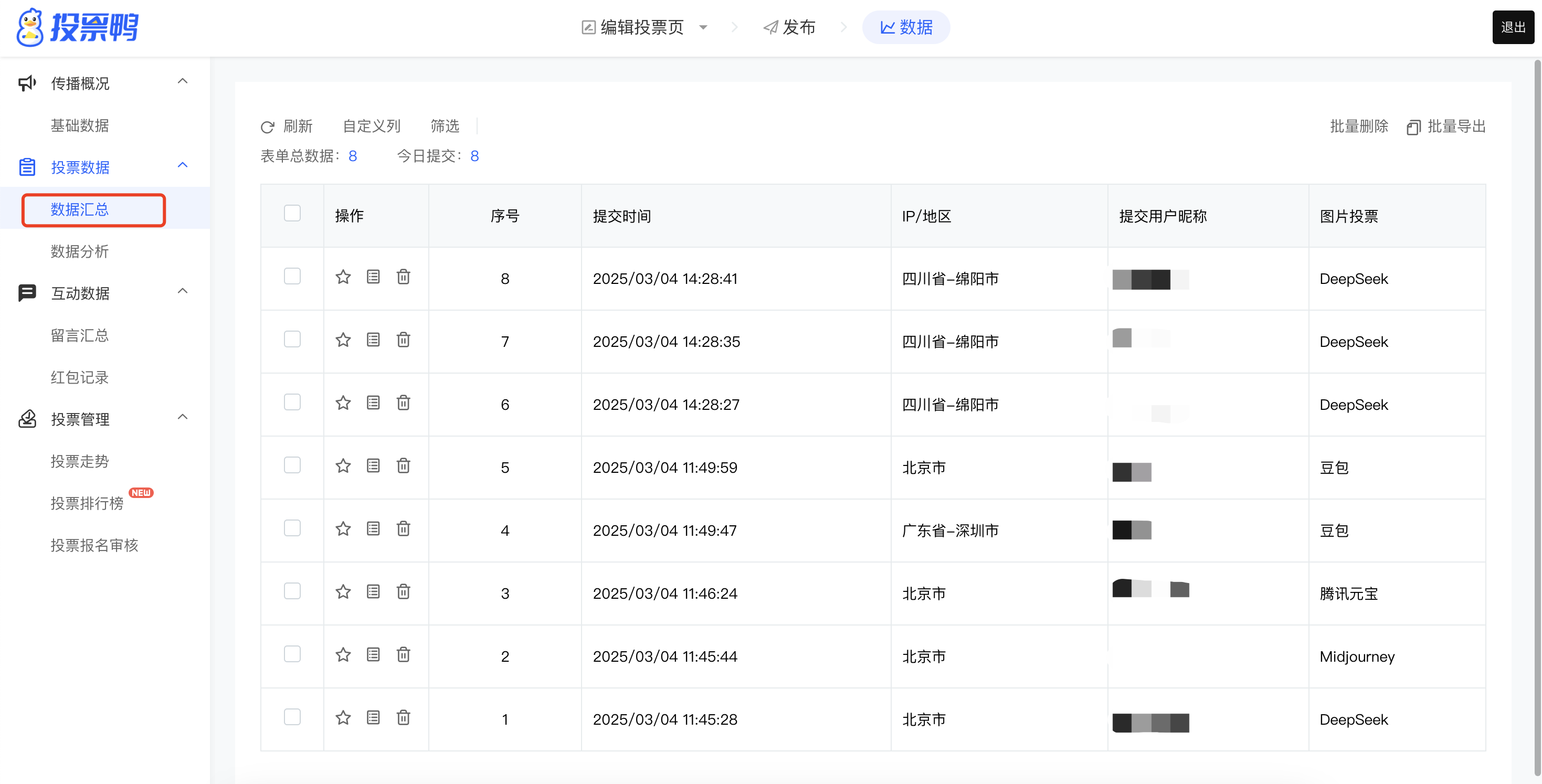This screenshot has height=784, width=1542.
Task: Click the 退出 logout button
Action: [x=1513, y=27]
